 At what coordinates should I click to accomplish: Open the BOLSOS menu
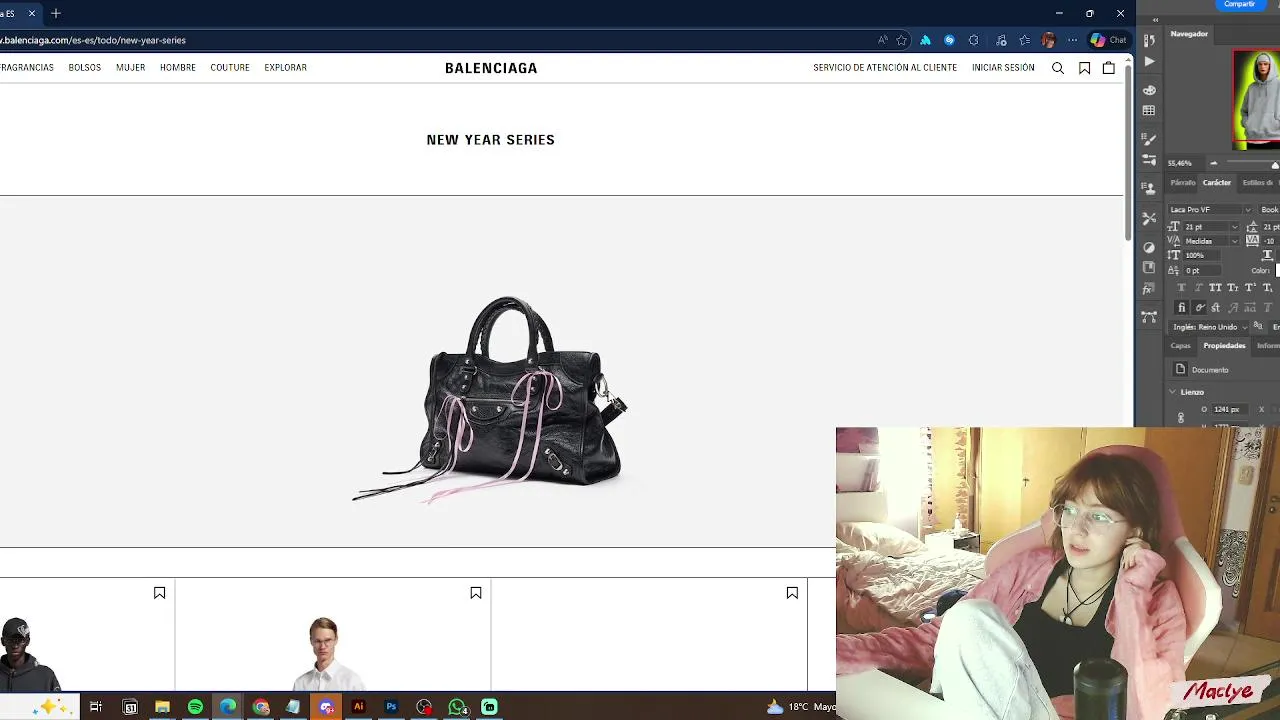[85, 68]
